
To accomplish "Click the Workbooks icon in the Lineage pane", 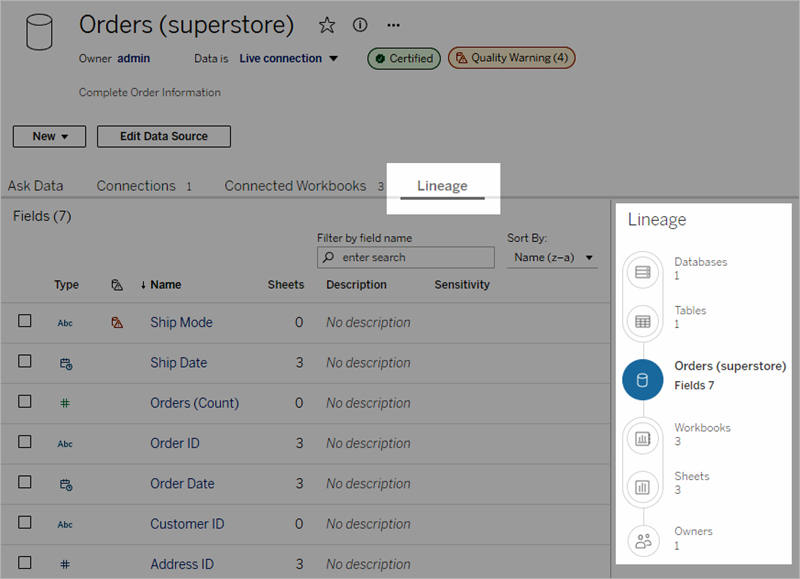I will [x=643, y=436].
